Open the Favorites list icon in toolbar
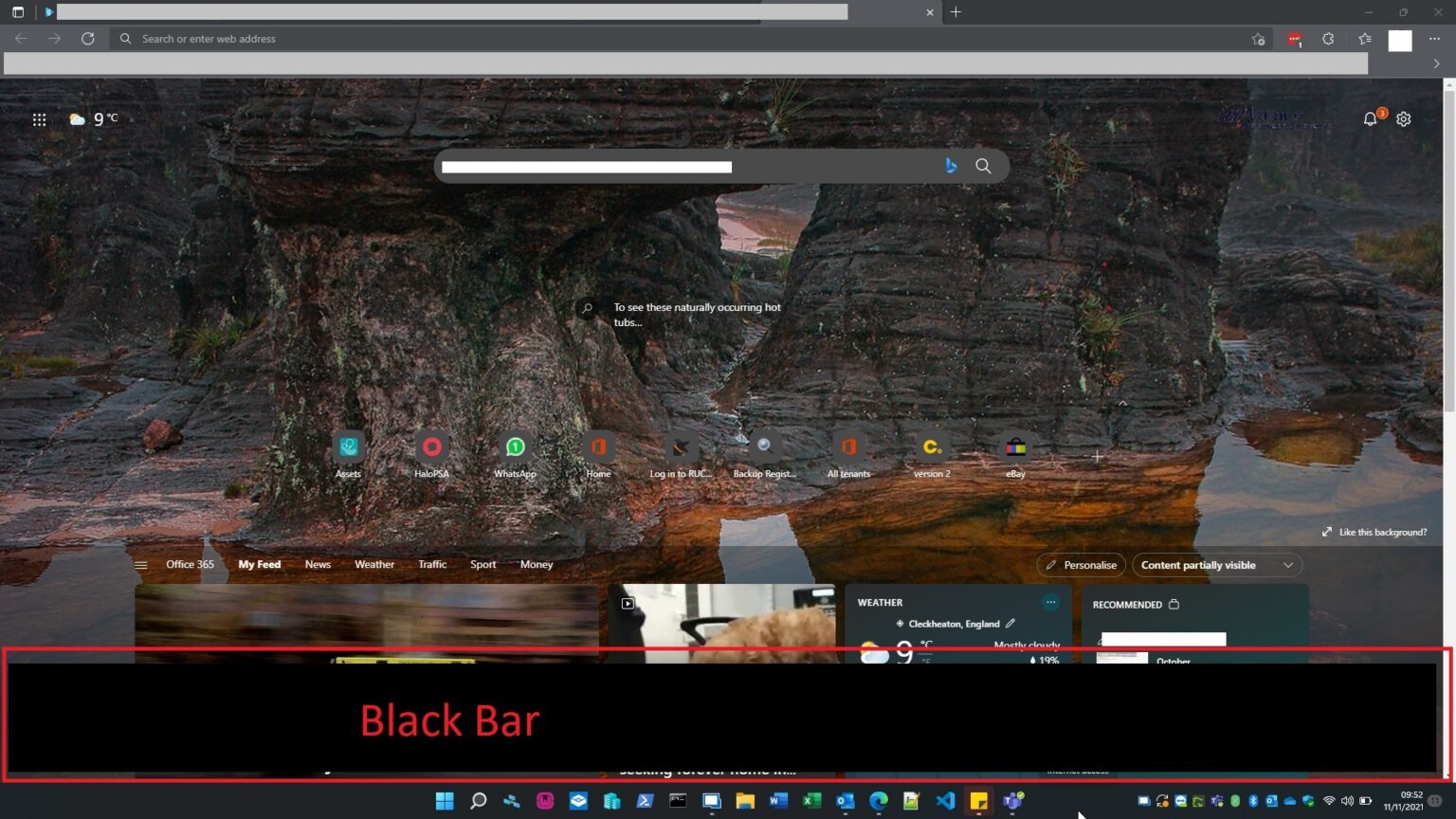Screen dimensions: 1456x819 pyautogui.click(x=1365, y=39)
